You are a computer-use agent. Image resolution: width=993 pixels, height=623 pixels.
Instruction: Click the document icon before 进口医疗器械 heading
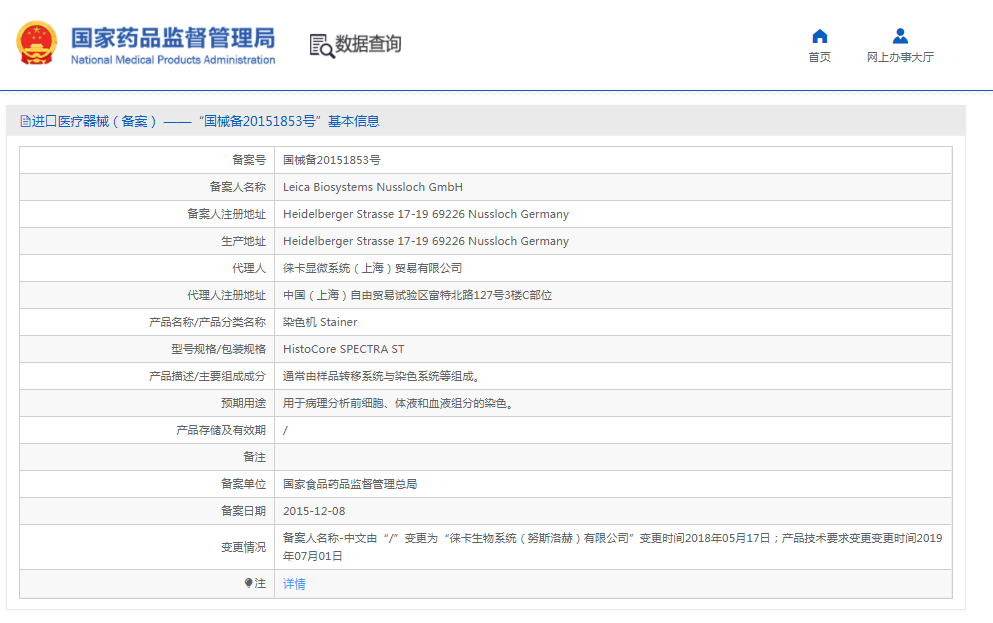pos(25,121)
